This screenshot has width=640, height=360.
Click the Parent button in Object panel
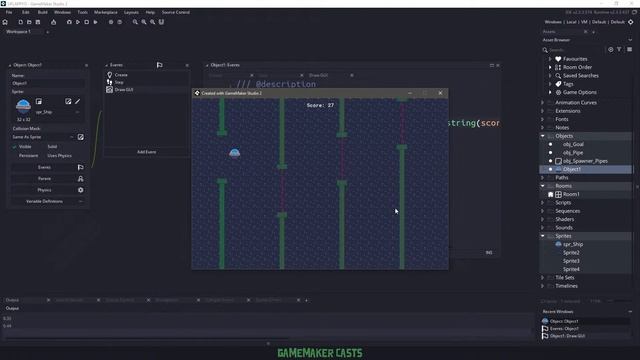[x=44, y=179]
